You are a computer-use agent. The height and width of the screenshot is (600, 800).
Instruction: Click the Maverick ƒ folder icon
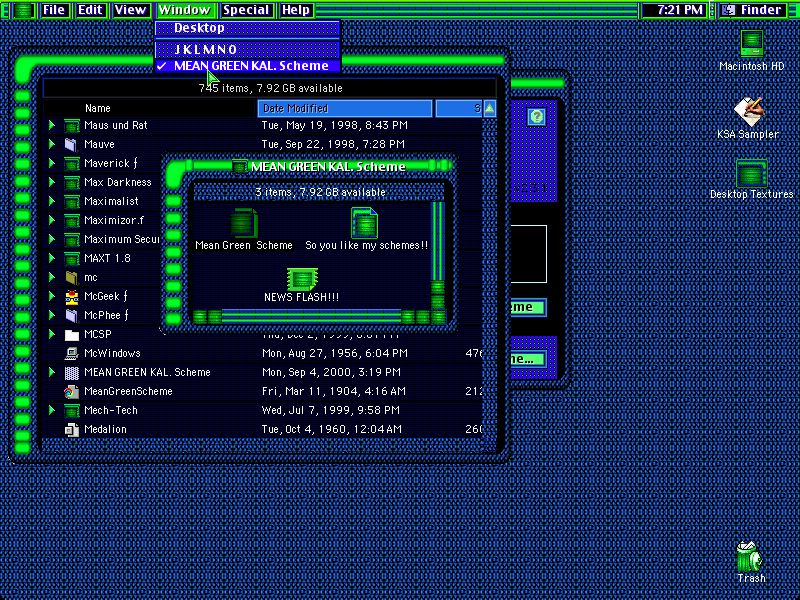click(x=71, y=163)
